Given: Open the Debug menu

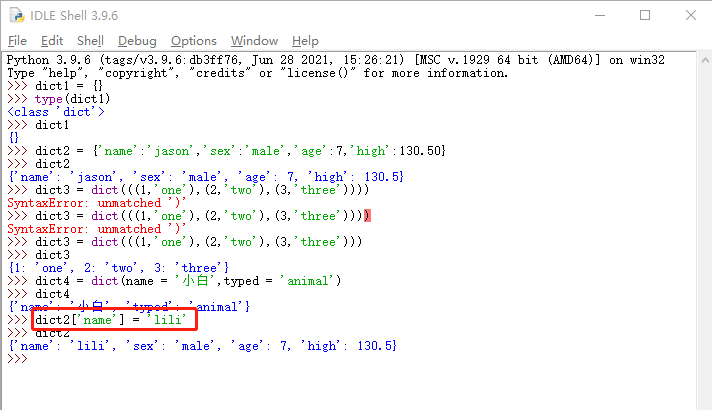Looking at the screenshot, I should [137, 41].
